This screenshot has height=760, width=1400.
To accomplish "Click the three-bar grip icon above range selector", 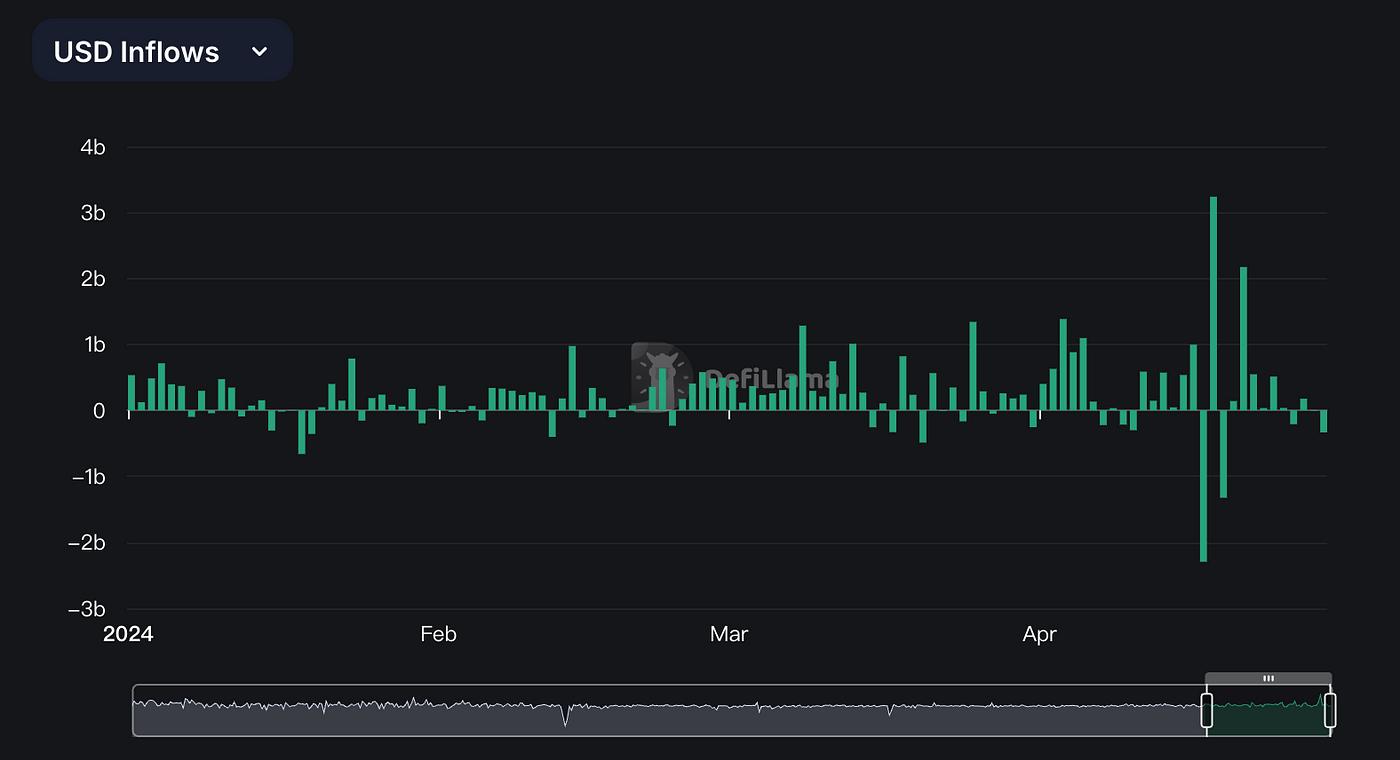I will (1268, 678).
